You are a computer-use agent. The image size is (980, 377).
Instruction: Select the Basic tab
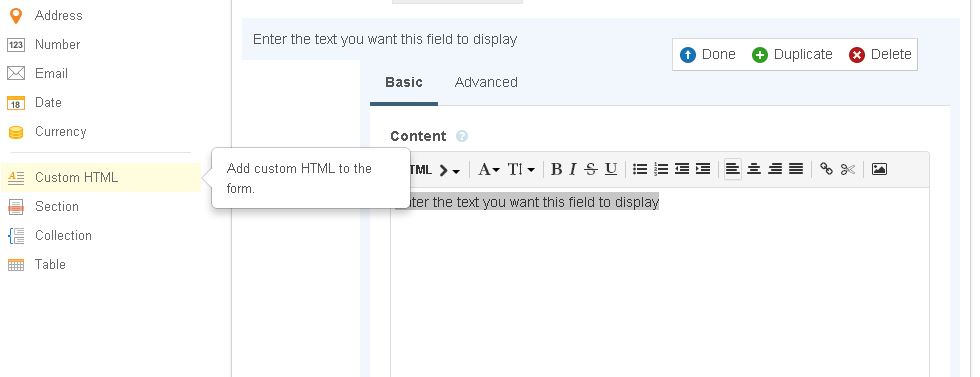pos(404,83)
